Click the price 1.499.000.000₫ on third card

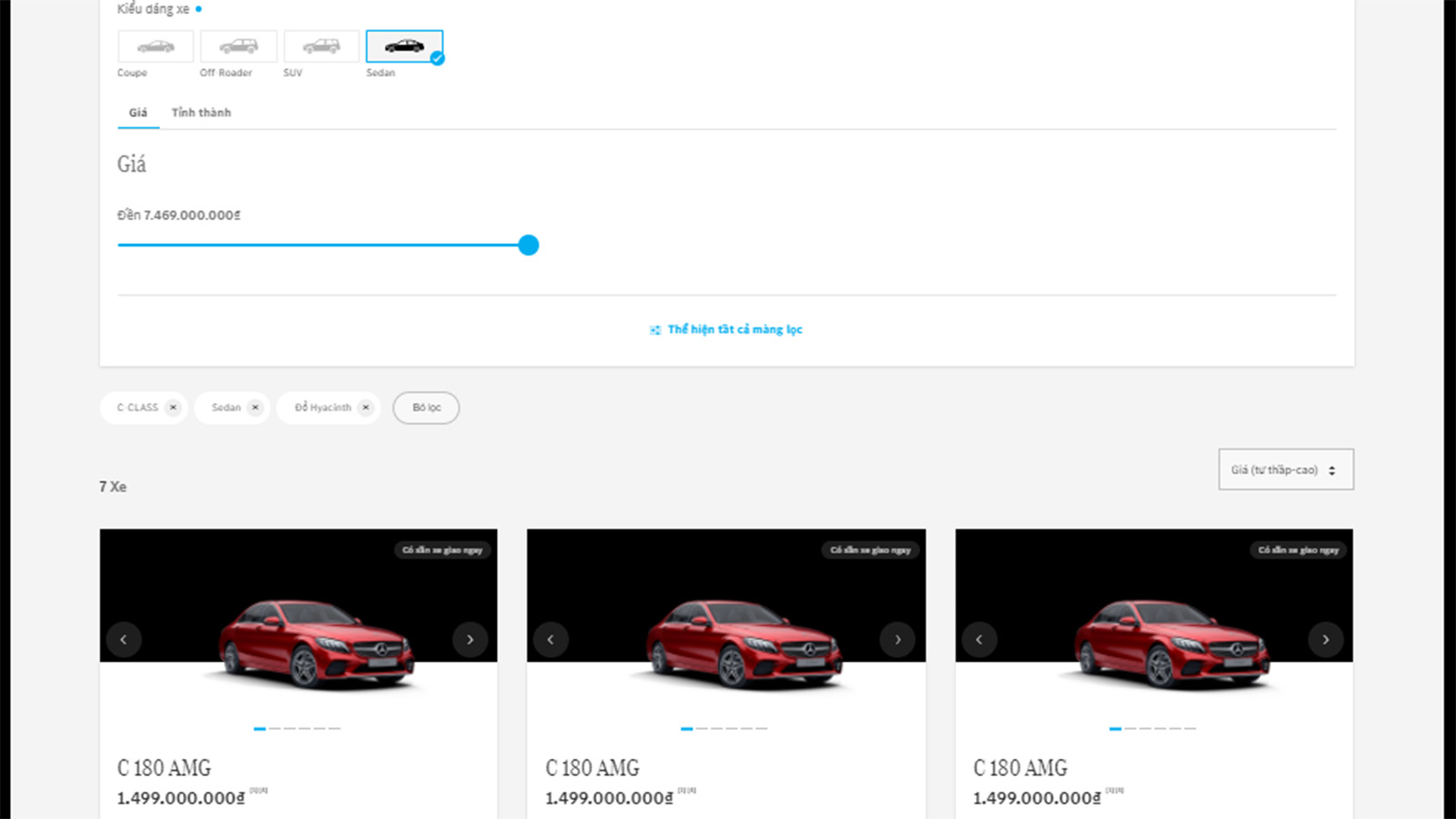click(x=1037, y=798)
